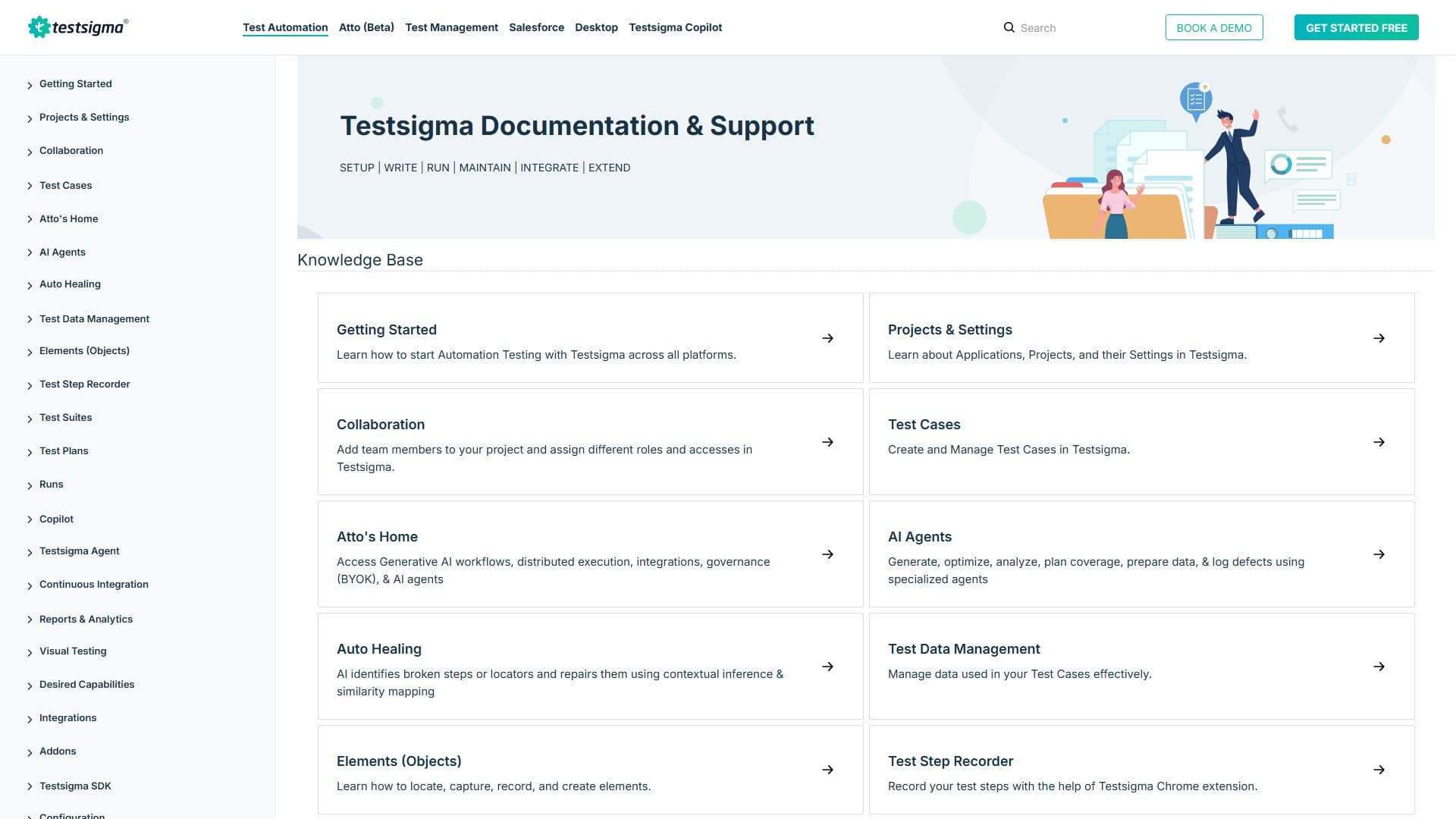
Task: Open the Collaboration card title
Action: coord(381,425)
